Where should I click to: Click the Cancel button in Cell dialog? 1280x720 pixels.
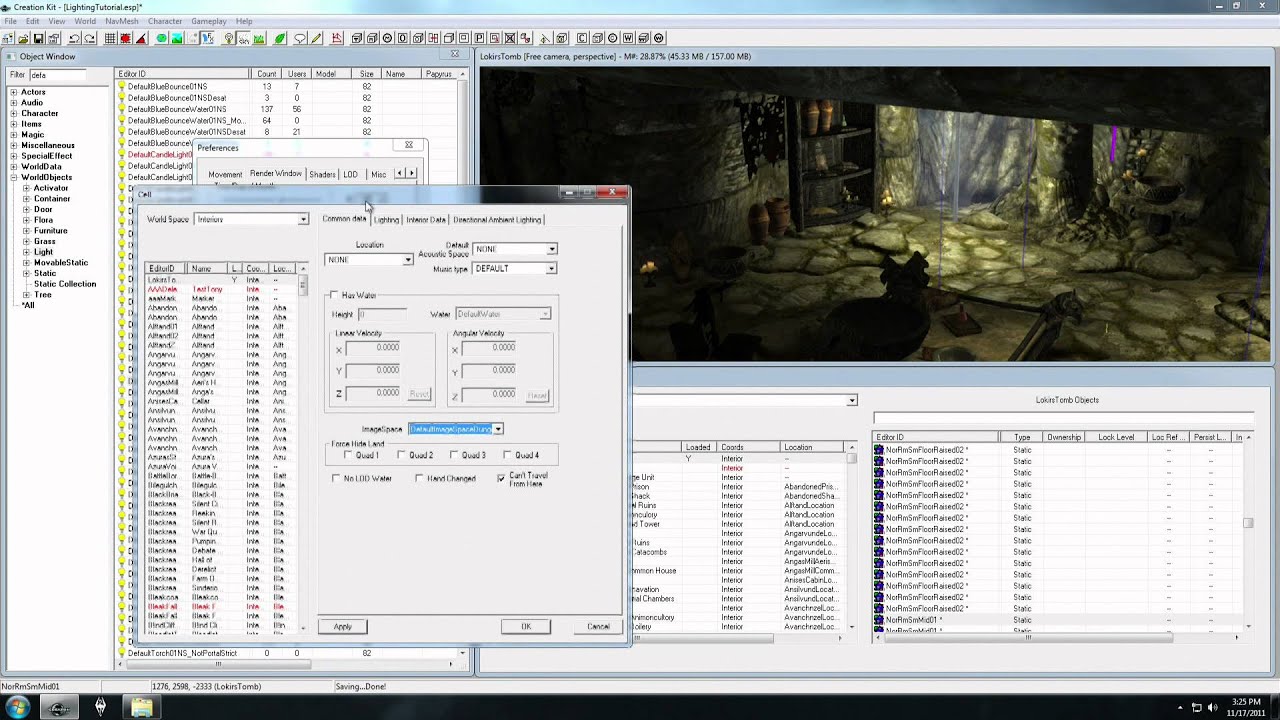pos(598,627)
